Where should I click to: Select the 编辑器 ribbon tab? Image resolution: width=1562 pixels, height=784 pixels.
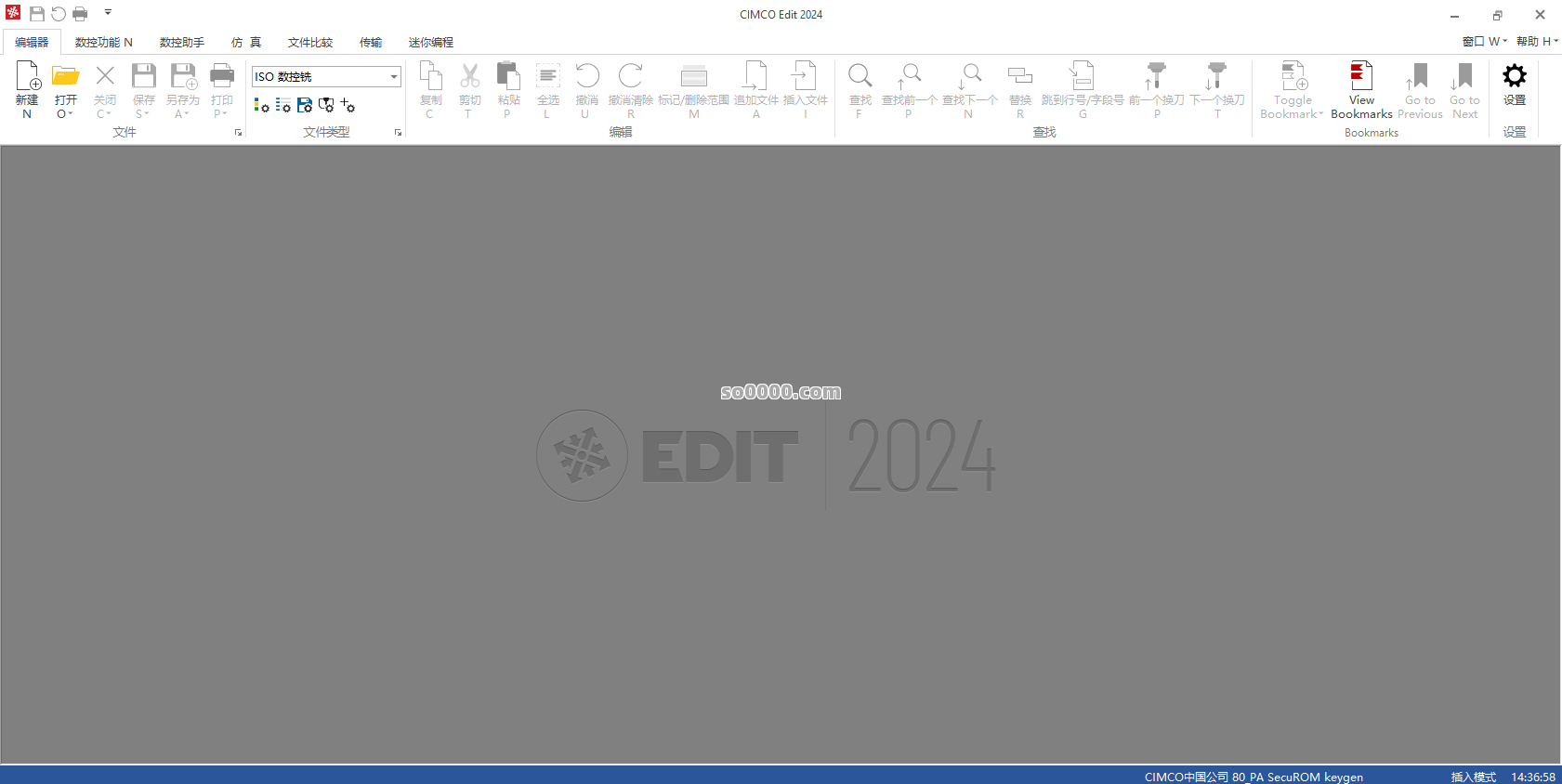pos(32,42)
